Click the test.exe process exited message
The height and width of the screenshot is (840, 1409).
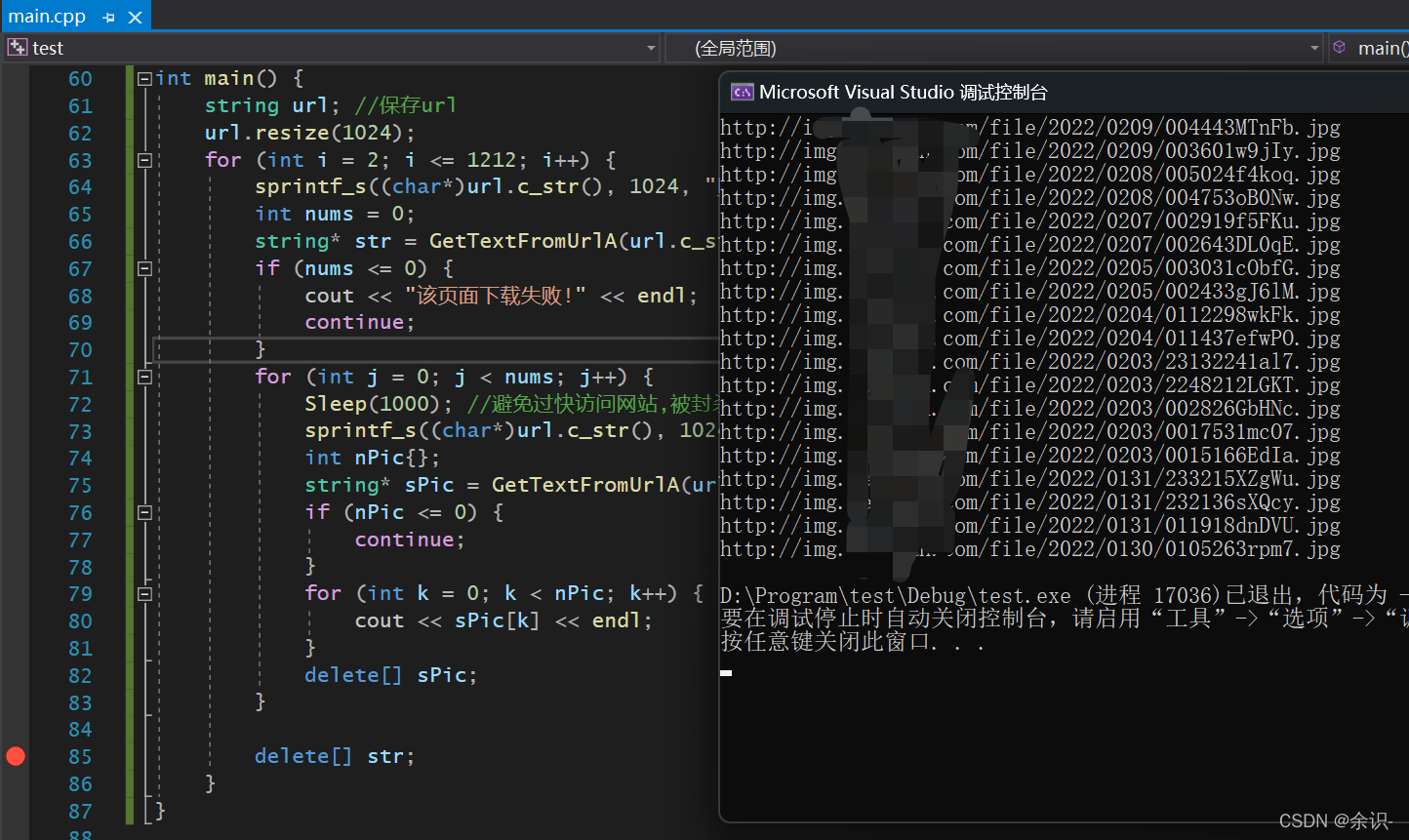click(x=1064, y=595)
